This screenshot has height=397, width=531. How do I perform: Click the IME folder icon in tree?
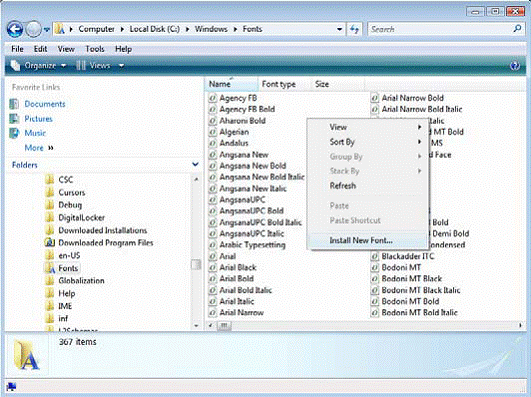(x=50, y=306)
